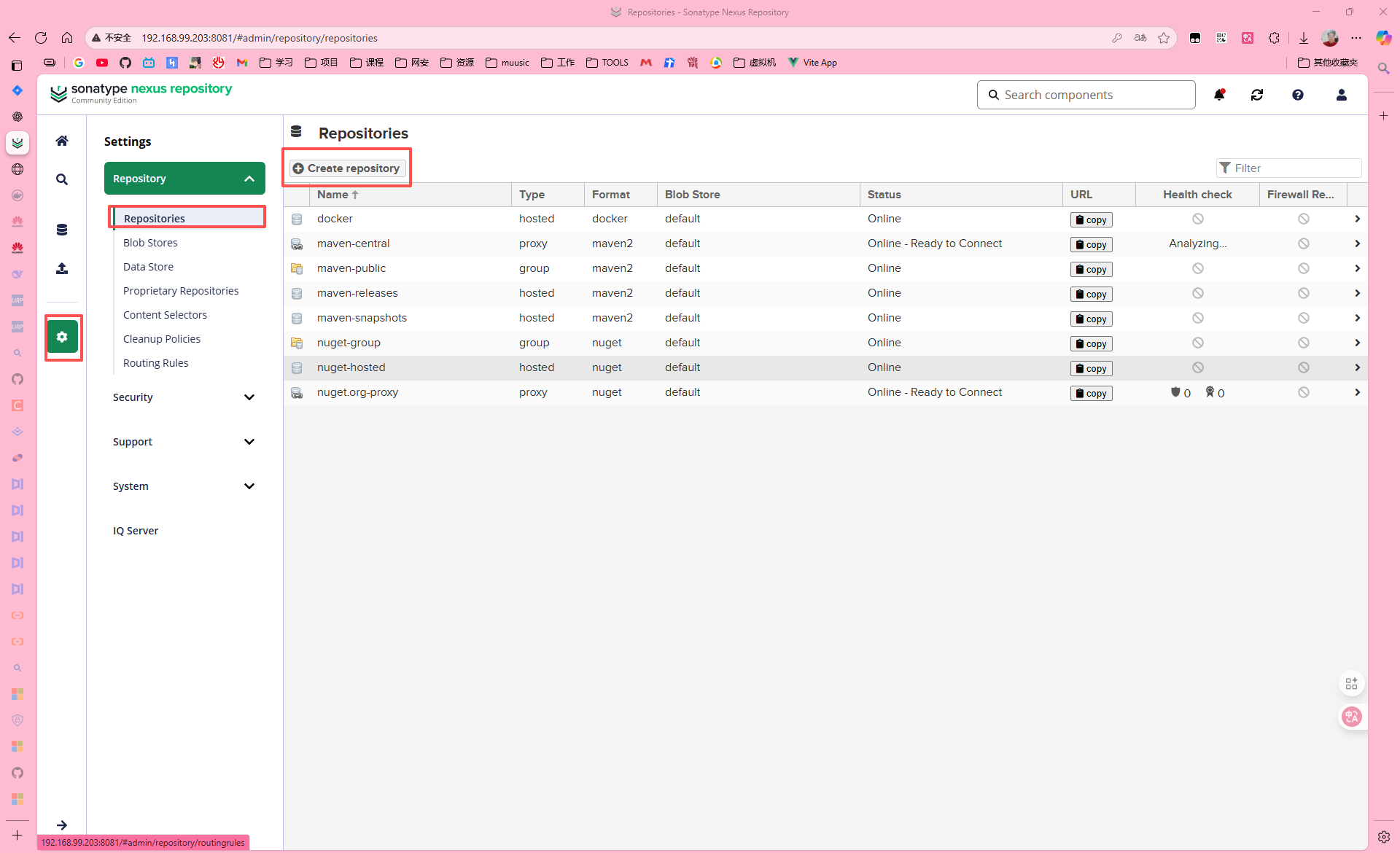
Task: Open the settings gear in sidebar
Action: [62, 337]
